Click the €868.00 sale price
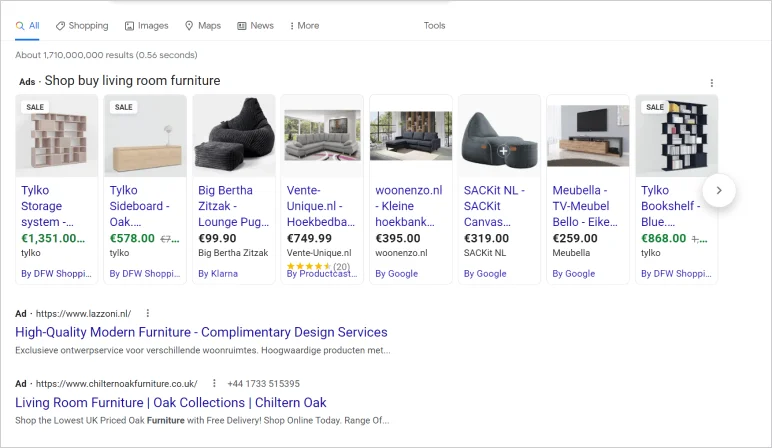Viewport: 772px width, 448px height. (x=664, y=238)
